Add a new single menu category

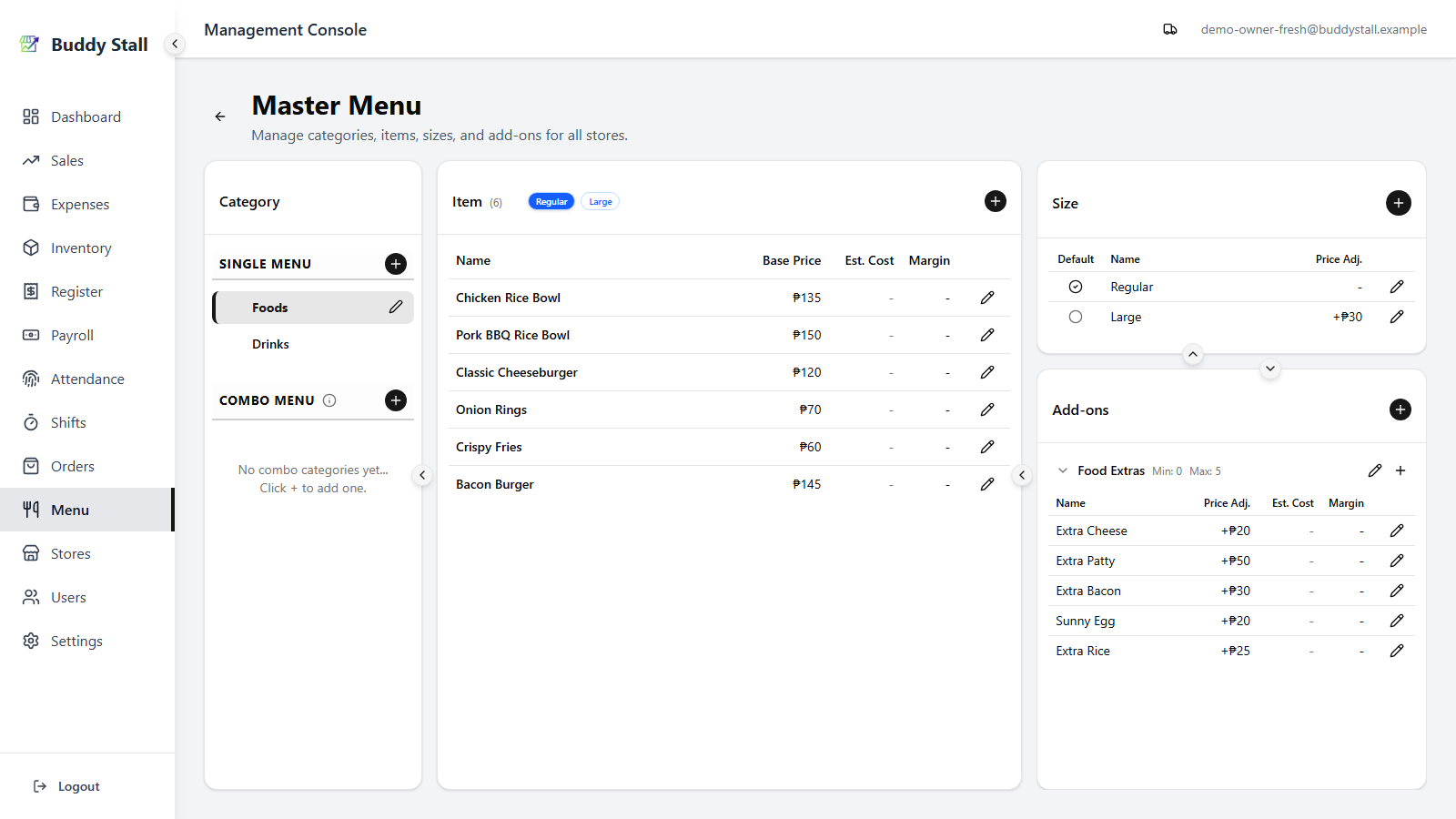[396, 264]
